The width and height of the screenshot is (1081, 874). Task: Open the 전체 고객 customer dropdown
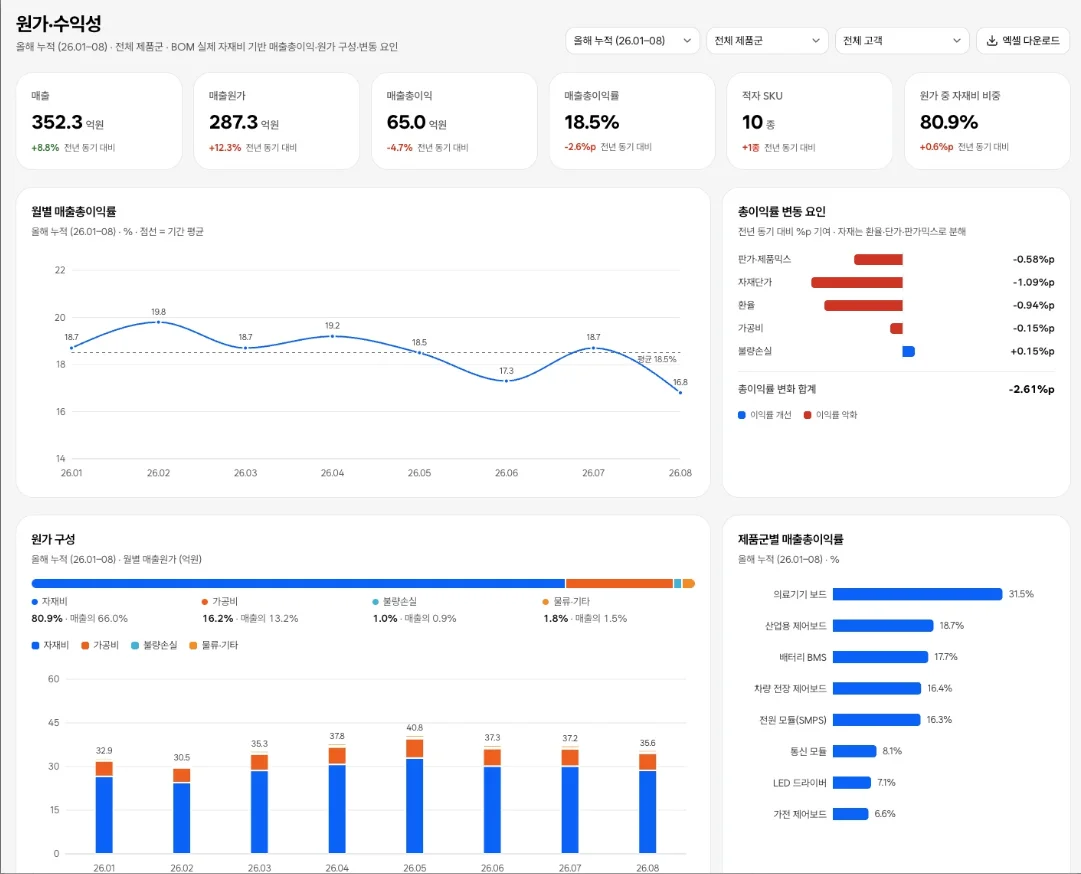click(902, 41)
